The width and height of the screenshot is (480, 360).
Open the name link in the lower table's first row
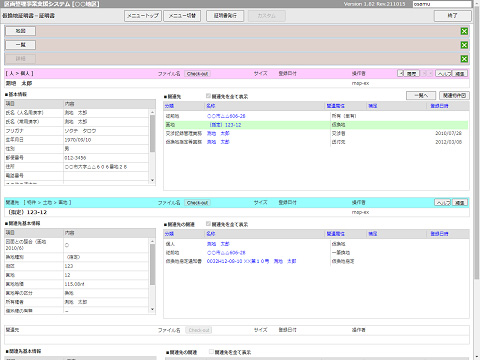[x=218, y=244]
